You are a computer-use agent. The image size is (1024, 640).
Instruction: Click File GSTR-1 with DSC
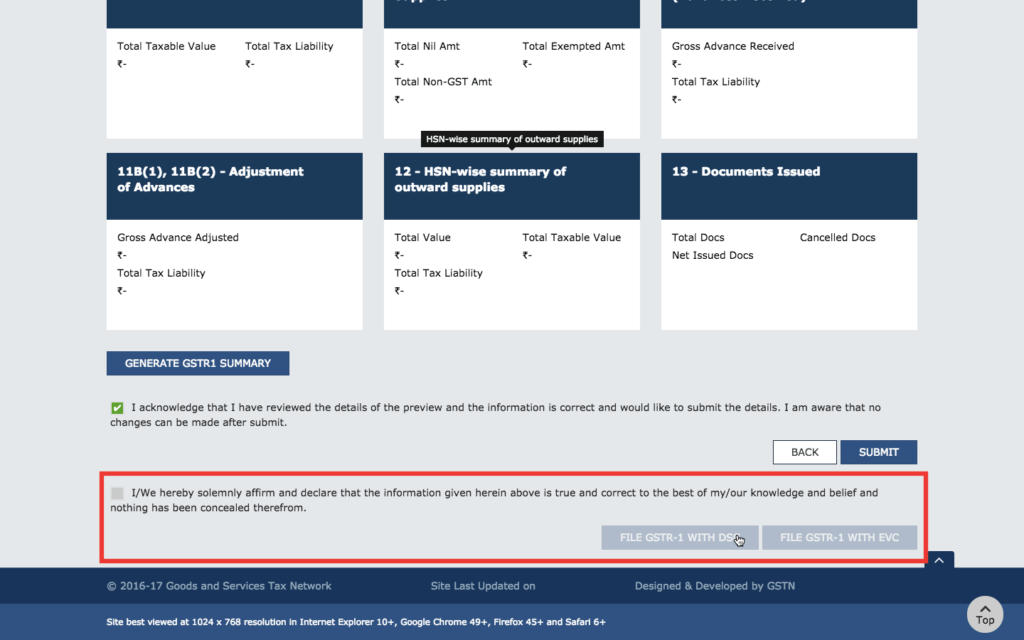(679, 538)
